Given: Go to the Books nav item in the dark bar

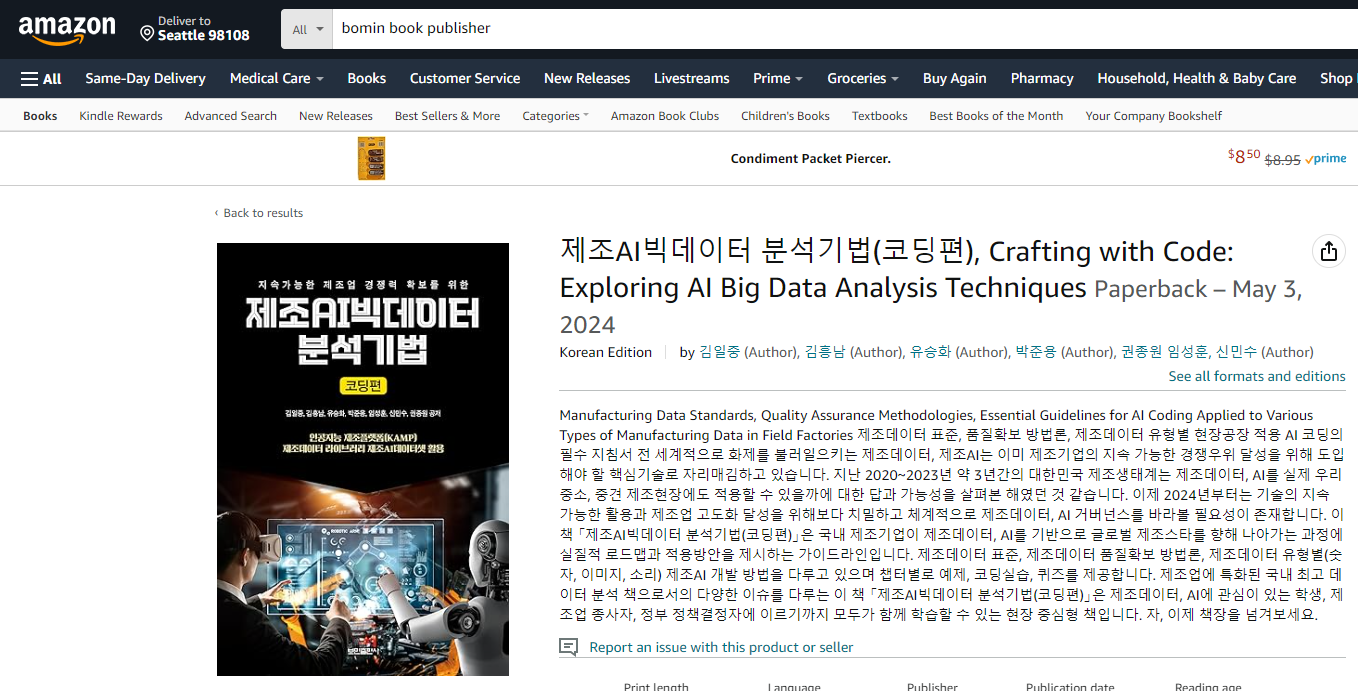Looking at the screenshot, I should tap(367, 78).
